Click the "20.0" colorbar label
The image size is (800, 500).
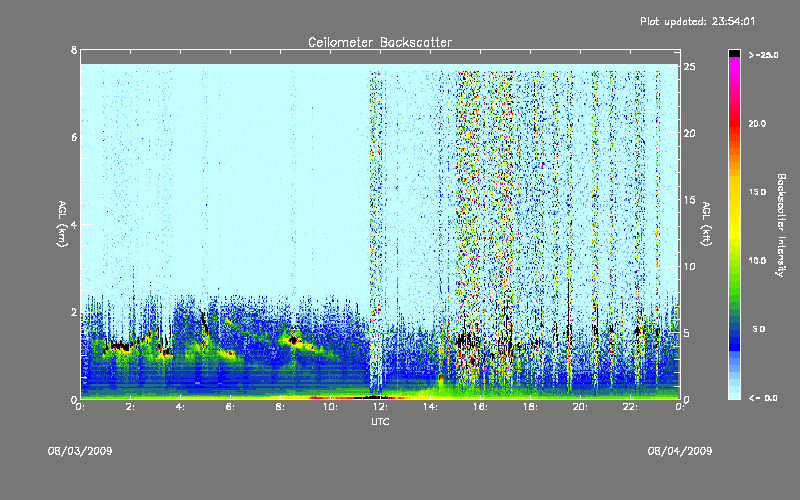[x=757, y=123]
